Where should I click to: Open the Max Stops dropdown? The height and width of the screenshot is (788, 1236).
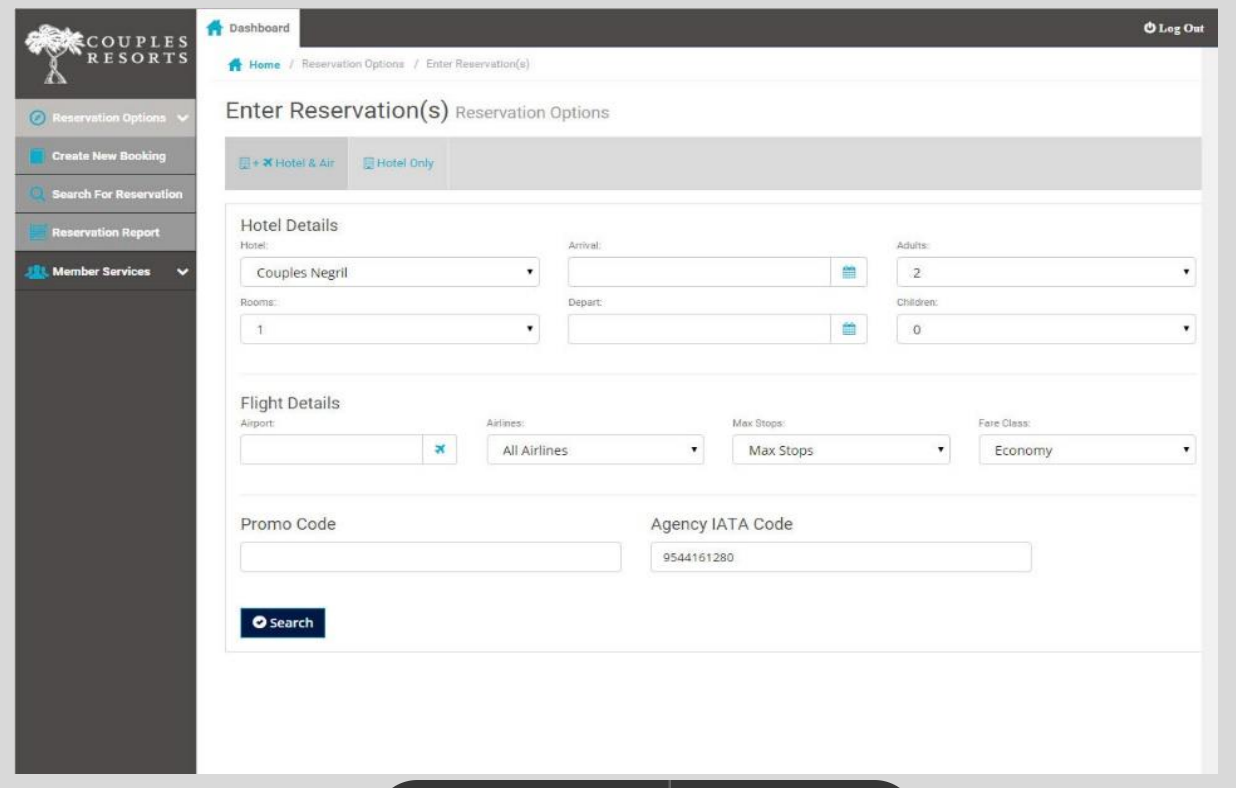pos(841,450)
